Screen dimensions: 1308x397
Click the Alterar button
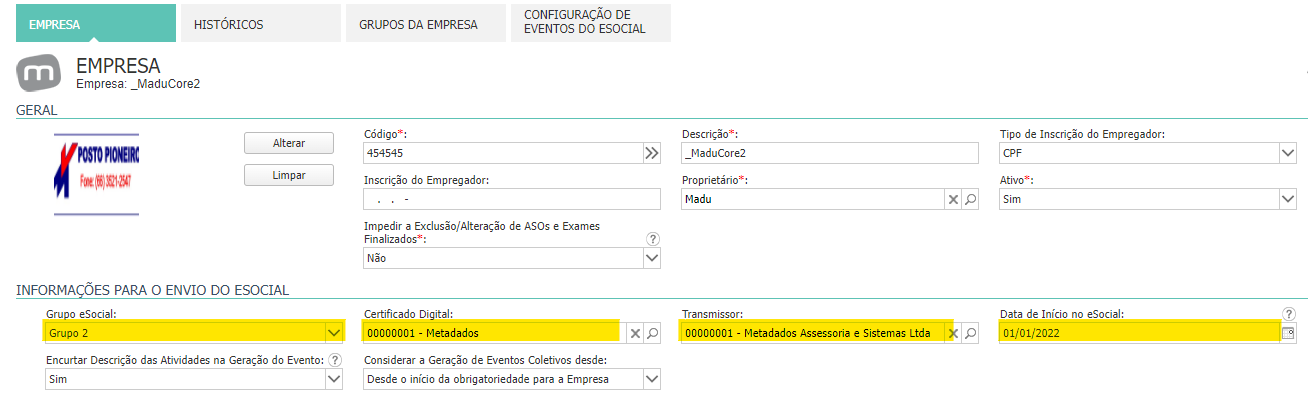click(x=289, y=143)
